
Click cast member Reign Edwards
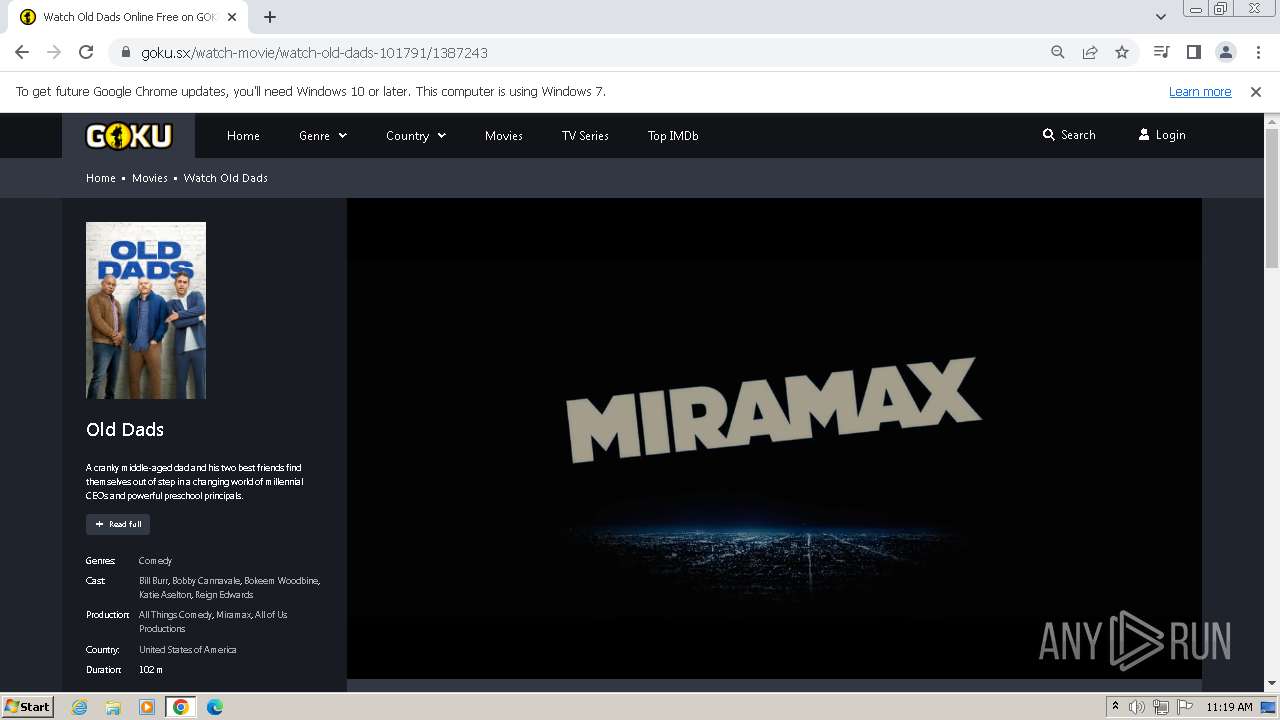pos(224,594)
